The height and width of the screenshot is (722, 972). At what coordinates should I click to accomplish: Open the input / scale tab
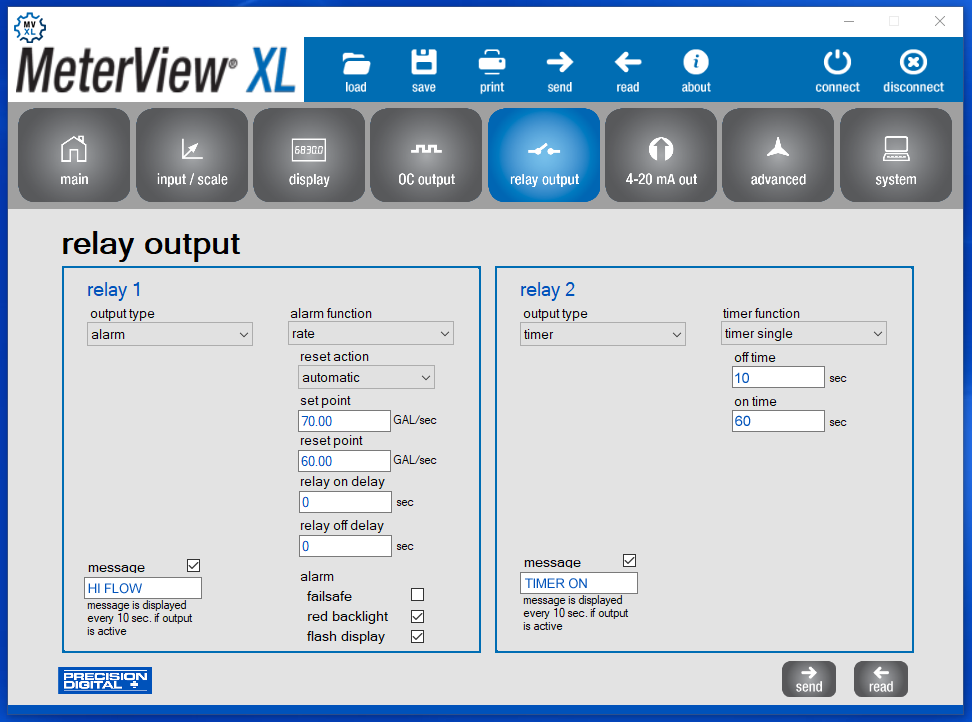coord(192,155)
